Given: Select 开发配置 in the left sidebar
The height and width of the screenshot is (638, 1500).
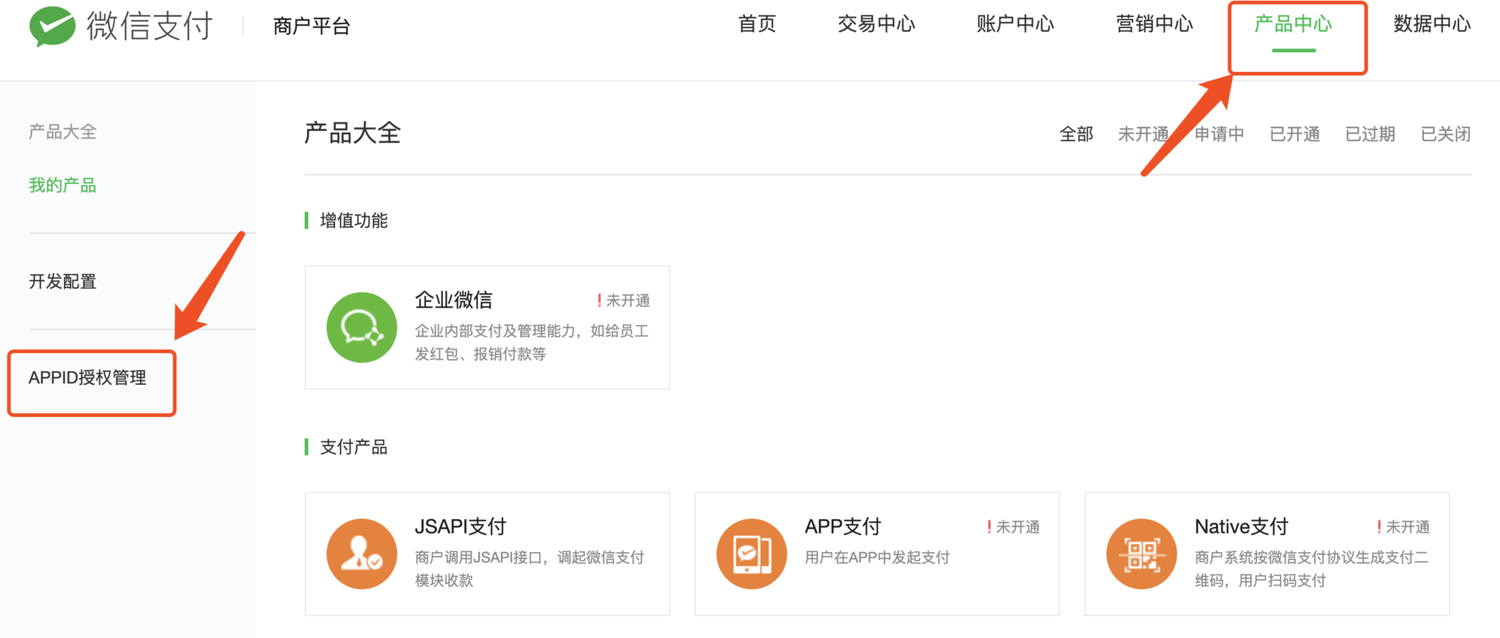Looking at the screenshot, I should coord(62,282).
